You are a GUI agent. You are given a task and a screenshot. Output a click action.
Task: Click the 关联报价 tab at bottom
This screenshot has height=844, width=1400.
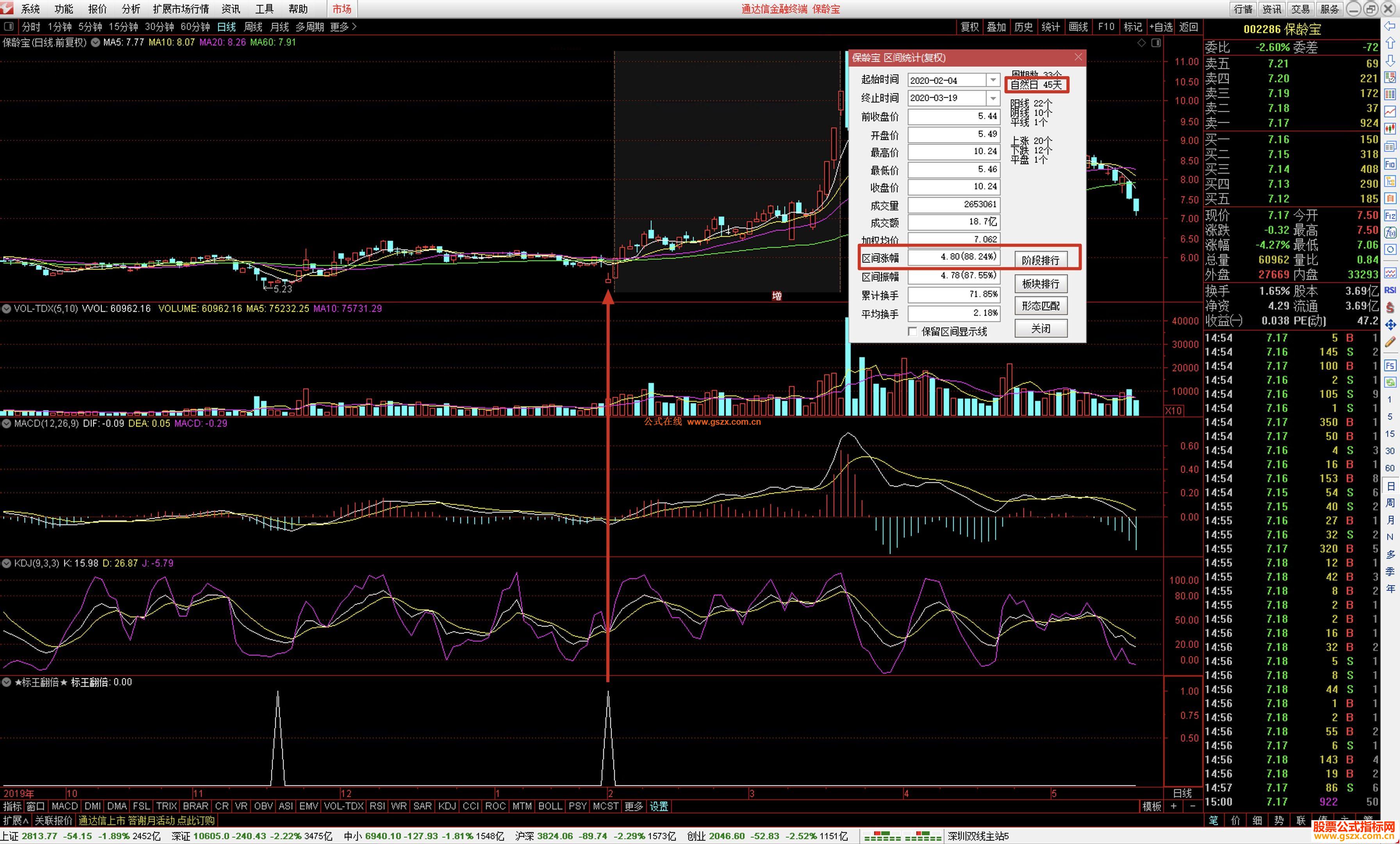tap(54, 820)
